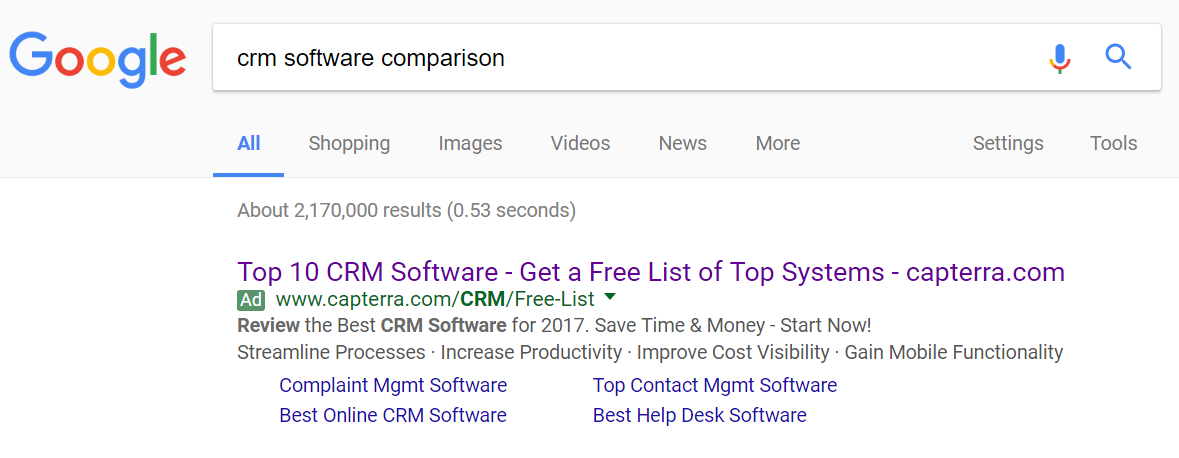Open the Top Contact Mgmt Software sitelink
Viewport: 1179px width, 458px height.
tap(714, 386)
